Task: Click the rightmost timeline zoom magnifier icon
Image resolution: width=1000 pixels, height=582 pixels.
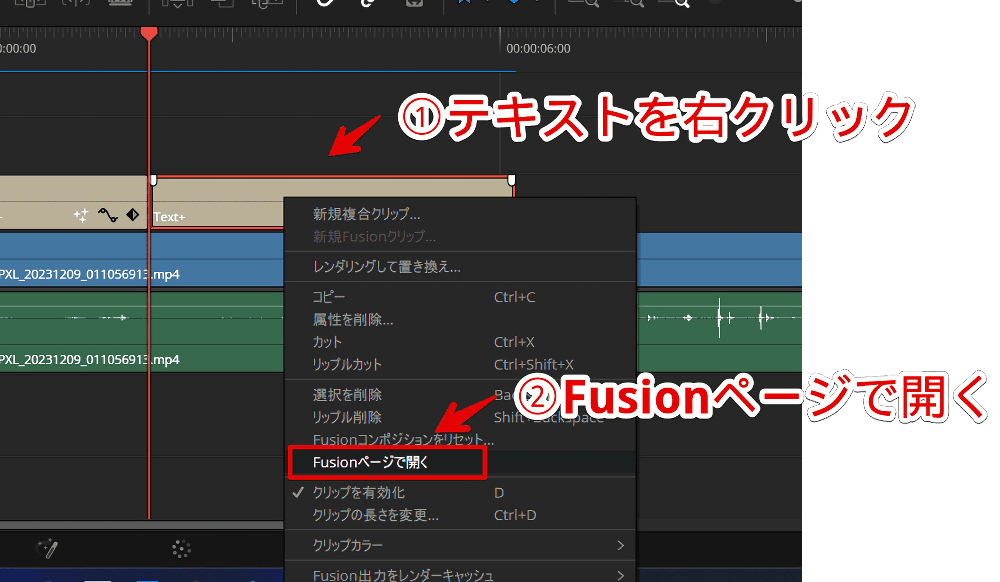Action: click(682, 4)
